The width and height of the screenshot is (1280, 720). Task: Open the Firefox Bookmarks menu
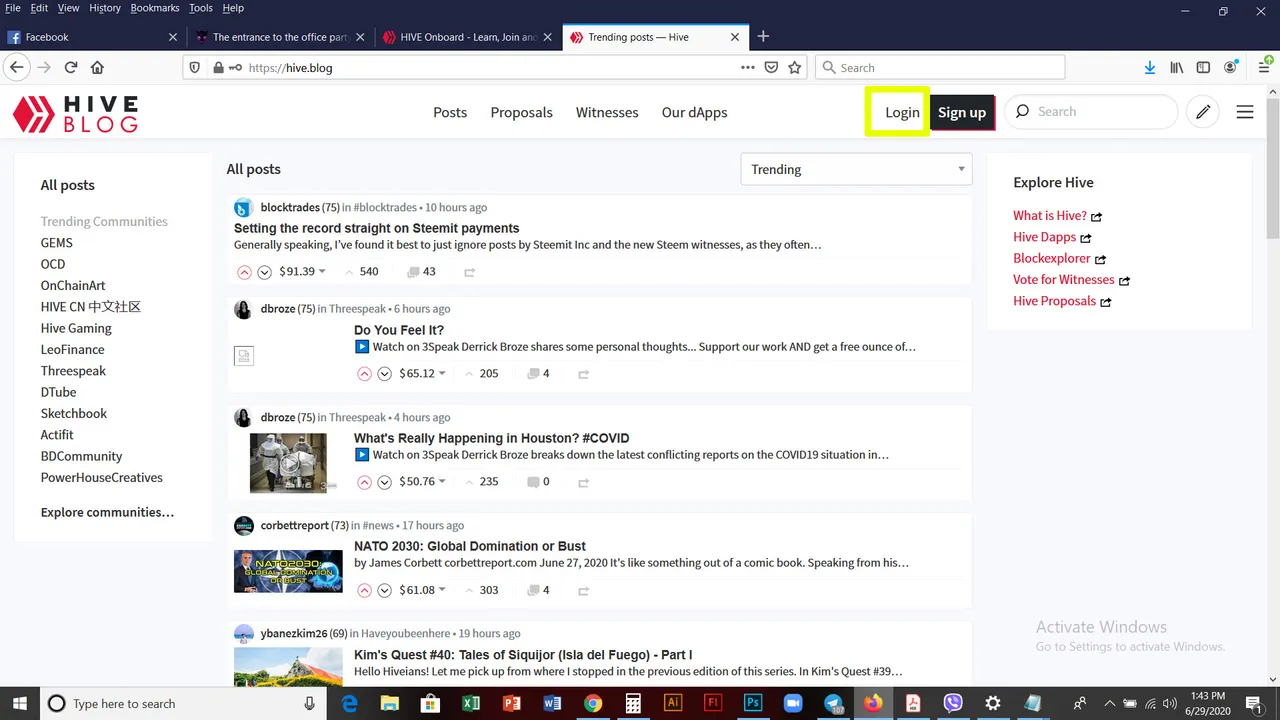coord(154,8)
